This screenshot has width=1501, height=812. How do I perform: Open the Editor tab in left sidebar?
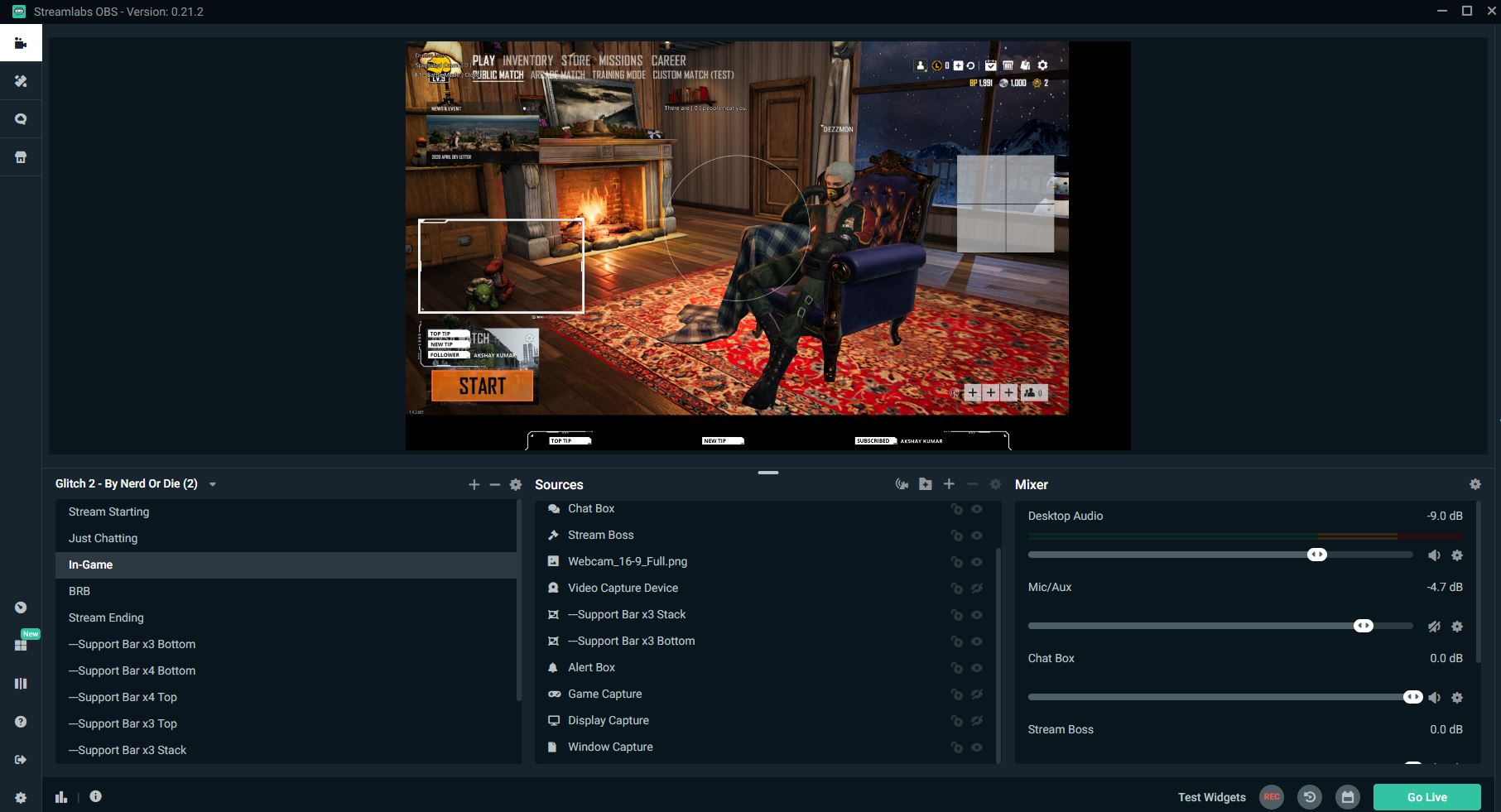(21, 43)
